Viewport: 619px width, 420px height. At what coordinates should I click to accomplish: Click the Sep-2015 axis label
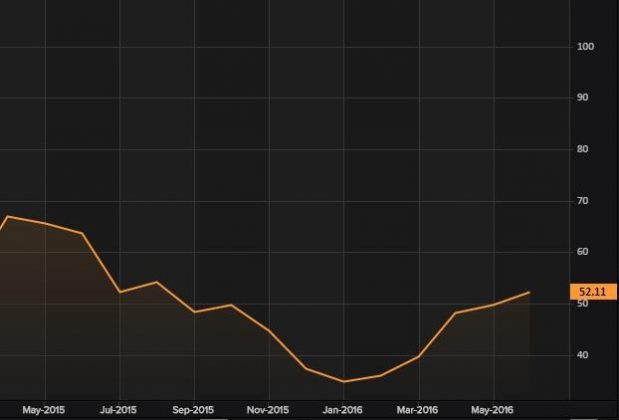click(193, 409)
